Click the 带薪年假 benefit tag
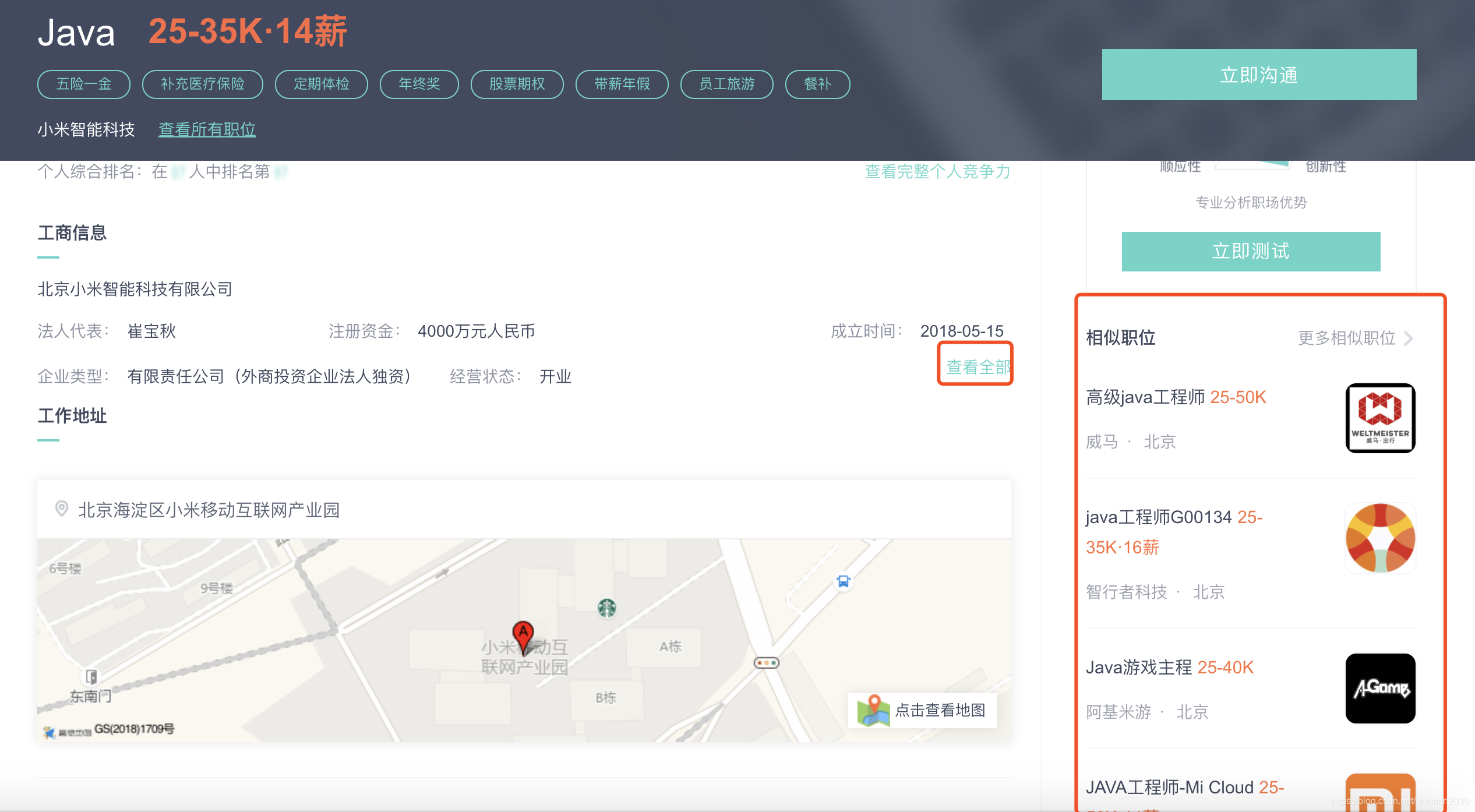Screen dimensions: 1475x812 [x=622, y=84]
